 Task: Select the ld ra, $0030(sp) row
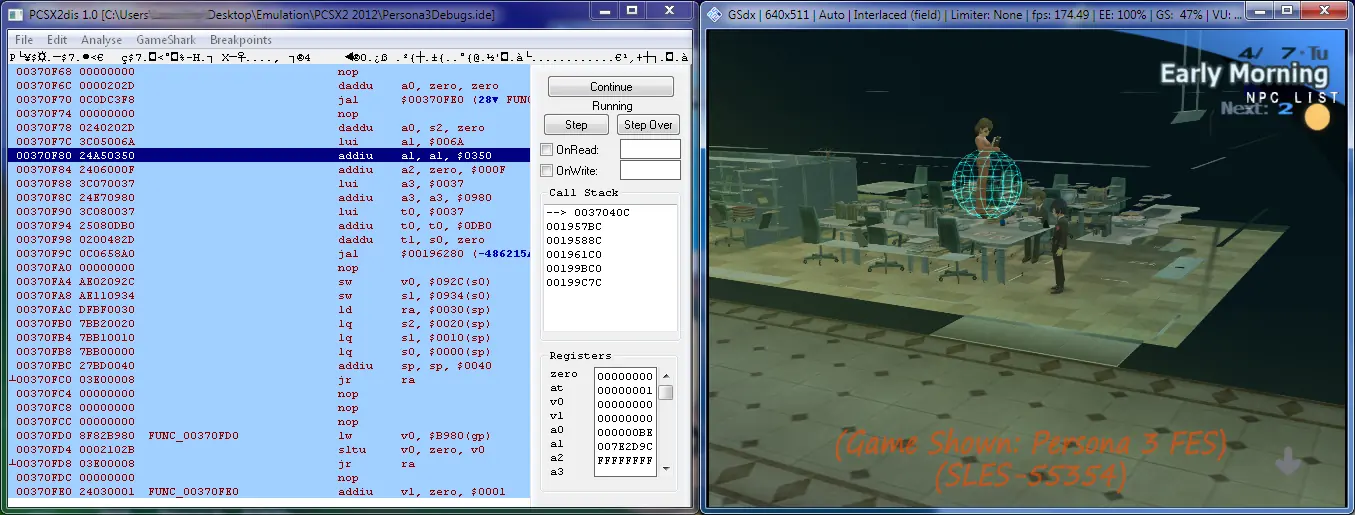(x=269, y=310)
